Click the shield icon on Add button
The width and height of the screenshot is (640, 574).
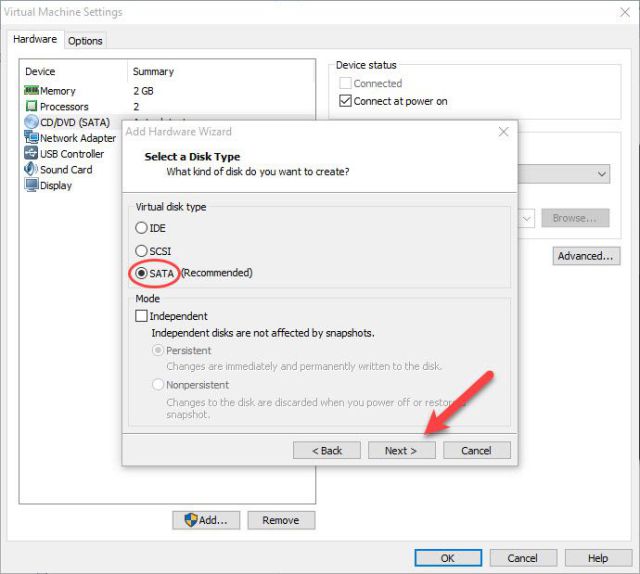tap(191, 520)
